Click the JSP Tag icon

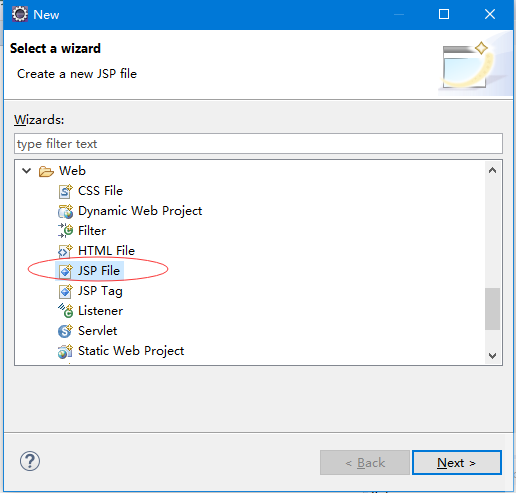tap(65, 291)
